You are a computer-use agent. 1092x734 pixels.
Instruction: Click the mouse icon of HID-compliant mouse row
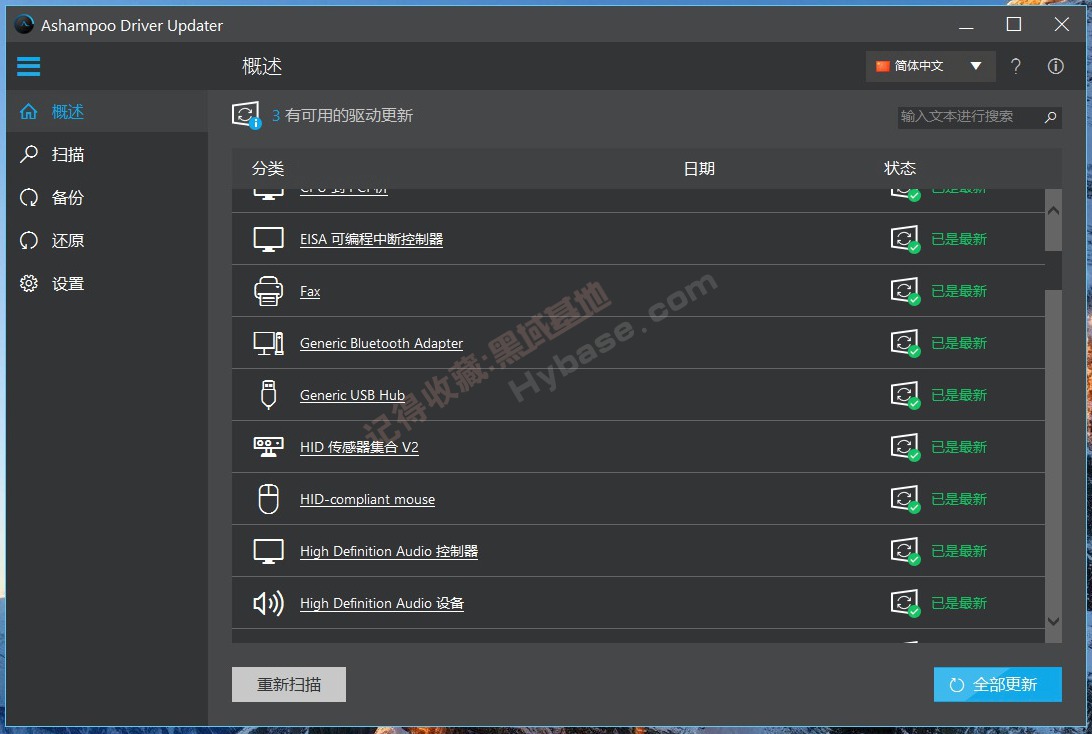coord(268,499)
